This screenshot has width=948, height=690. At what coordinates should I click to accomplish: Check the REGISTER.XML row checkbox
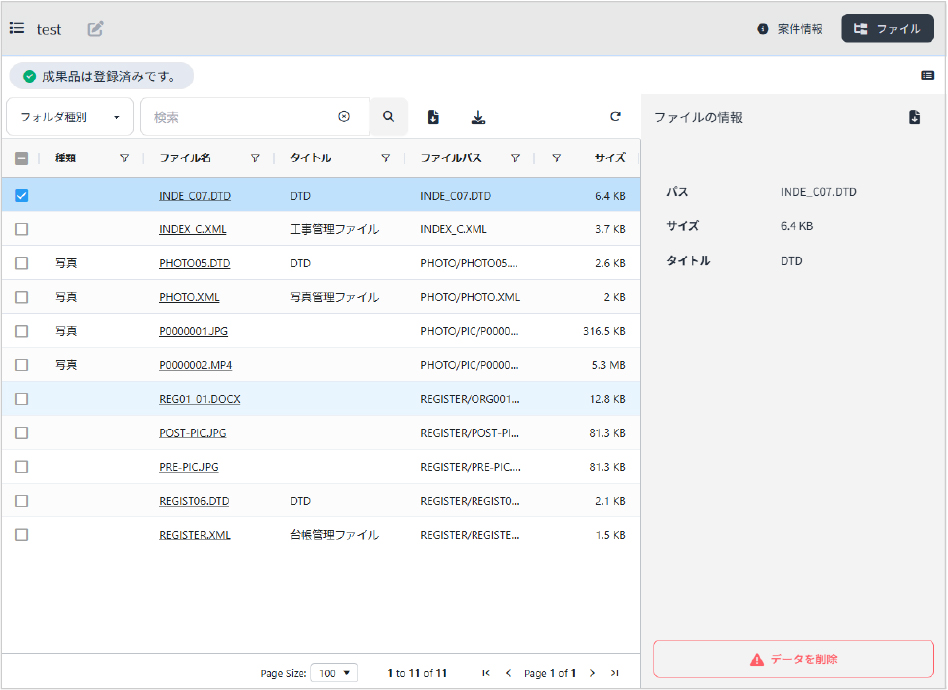pos(21,535)
